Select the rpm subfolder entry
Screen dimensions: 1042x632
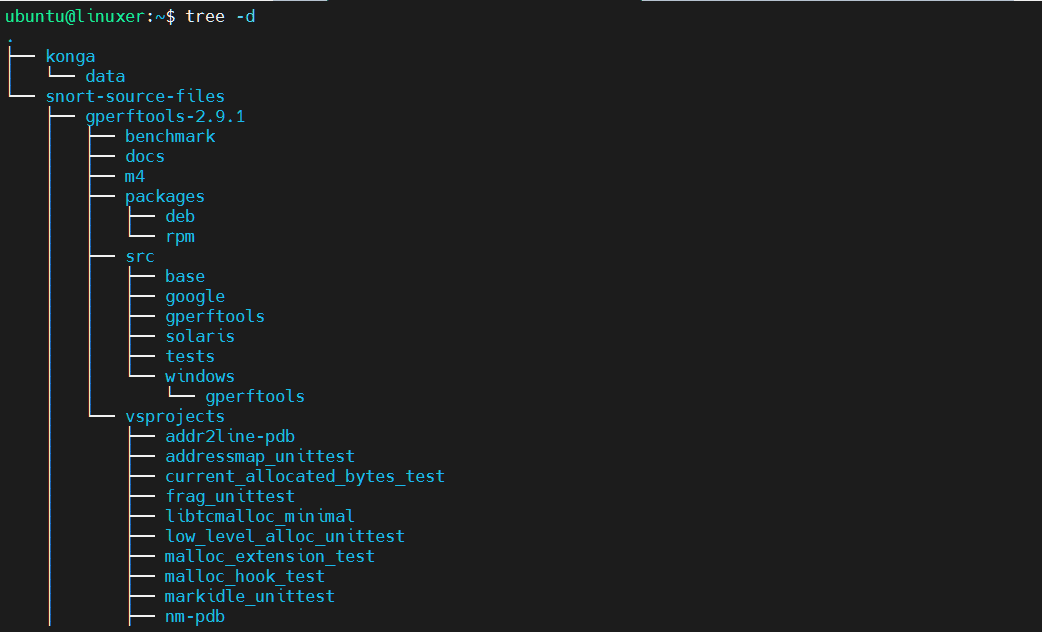point(180,237)
